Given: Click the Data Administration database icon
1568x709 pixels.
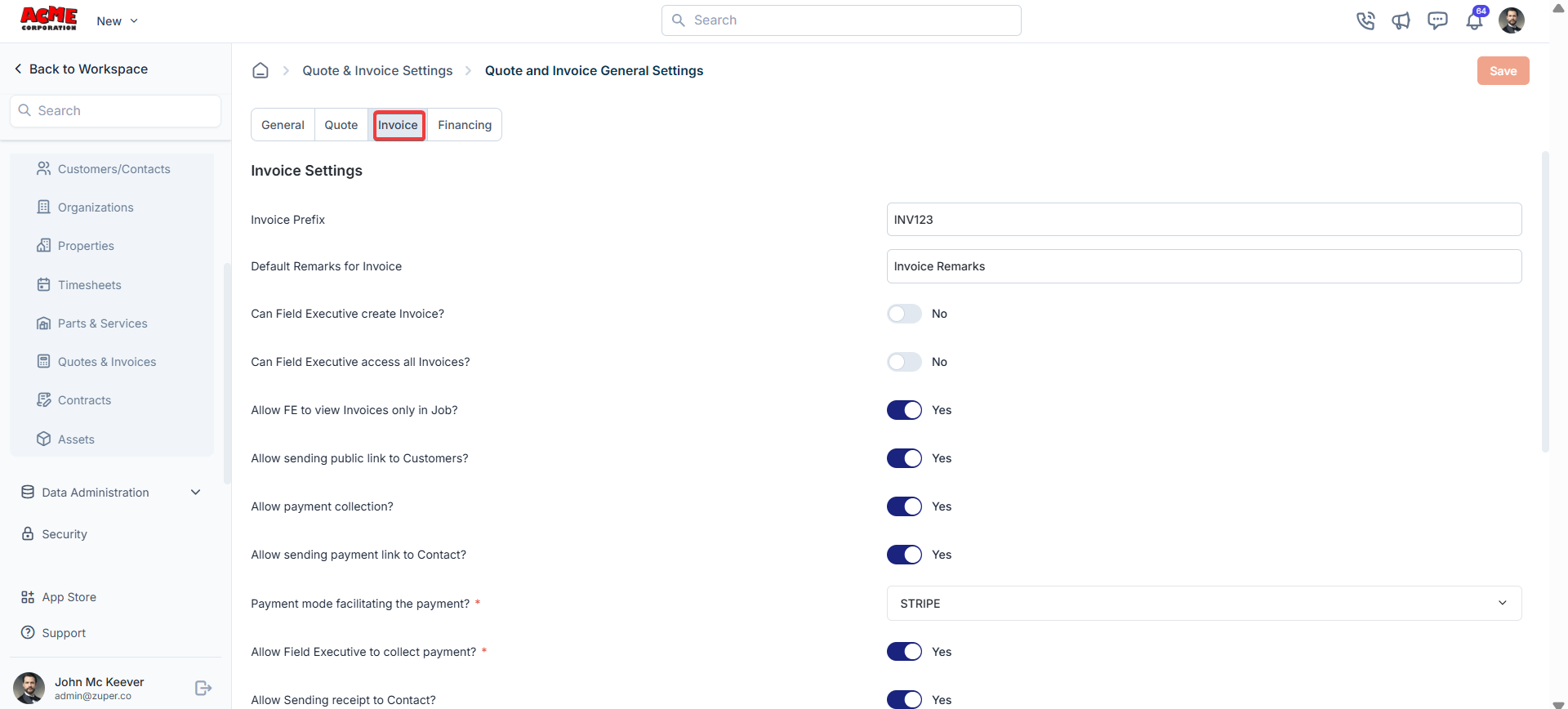Looking at the screenshot, I should tap(28, 492).
